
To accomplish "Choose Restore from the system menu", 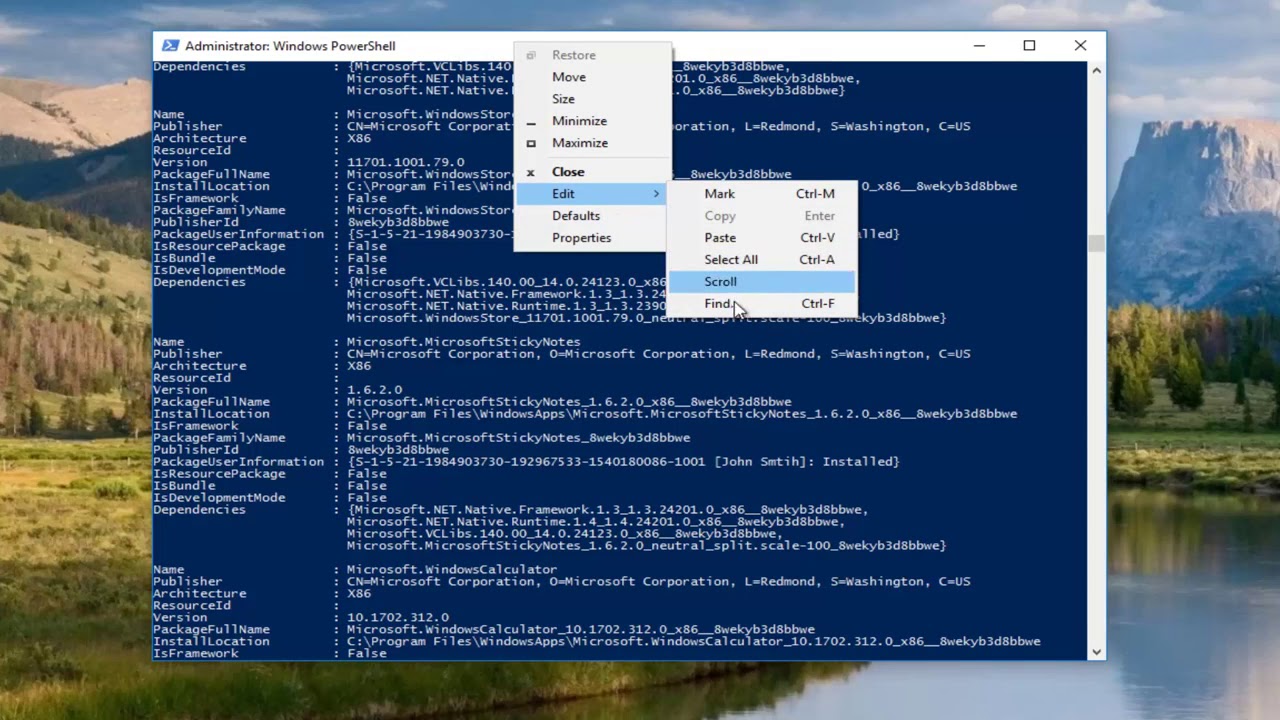I will (593, 55).
